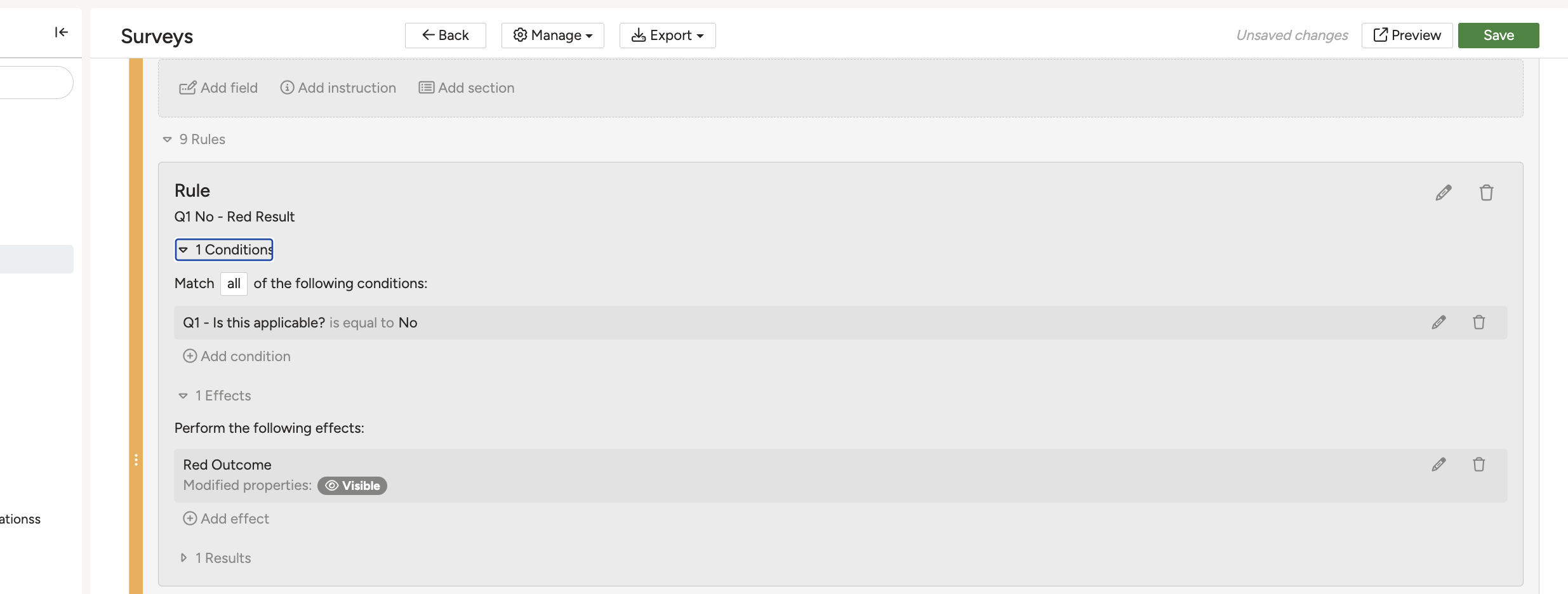Collapse the 1 Conditions section
The width and height of the screenshot is (1568, 594).
click(x=224, y=249)
